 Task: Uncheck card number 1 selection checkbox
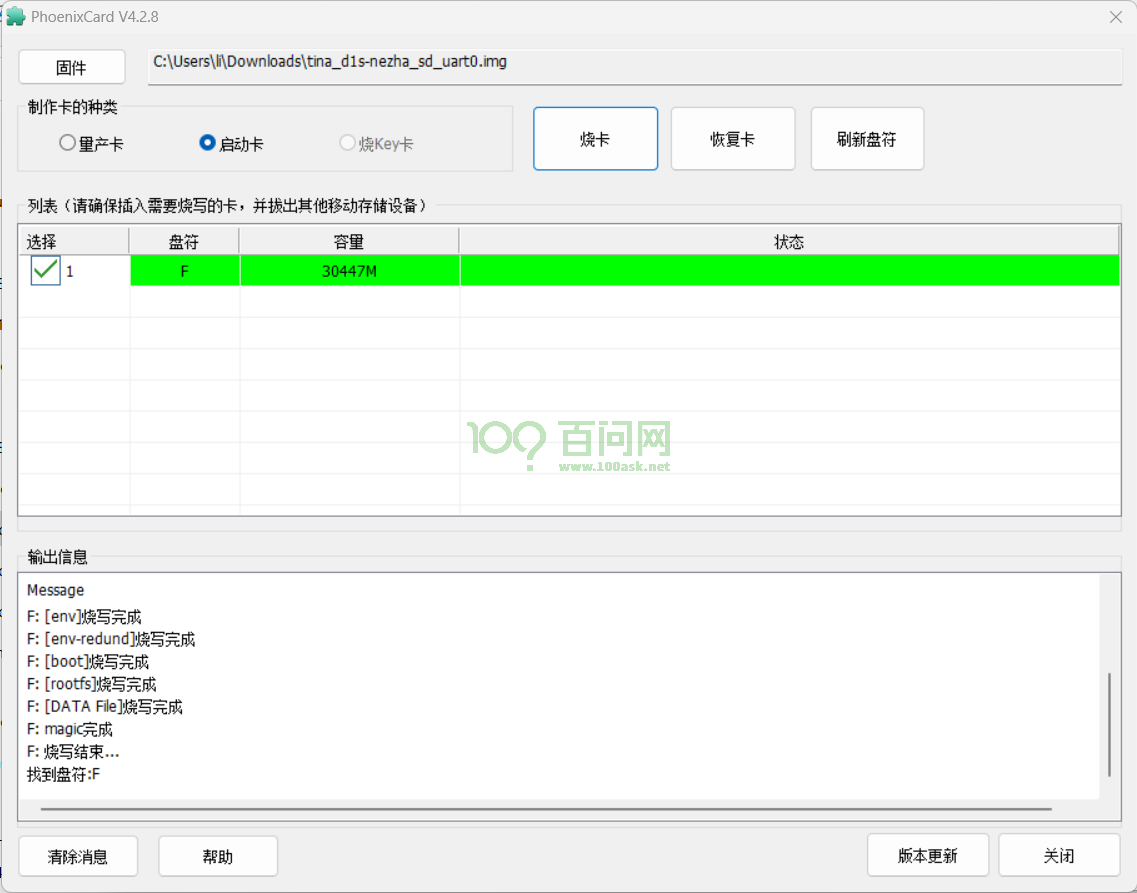click(43, 270)
